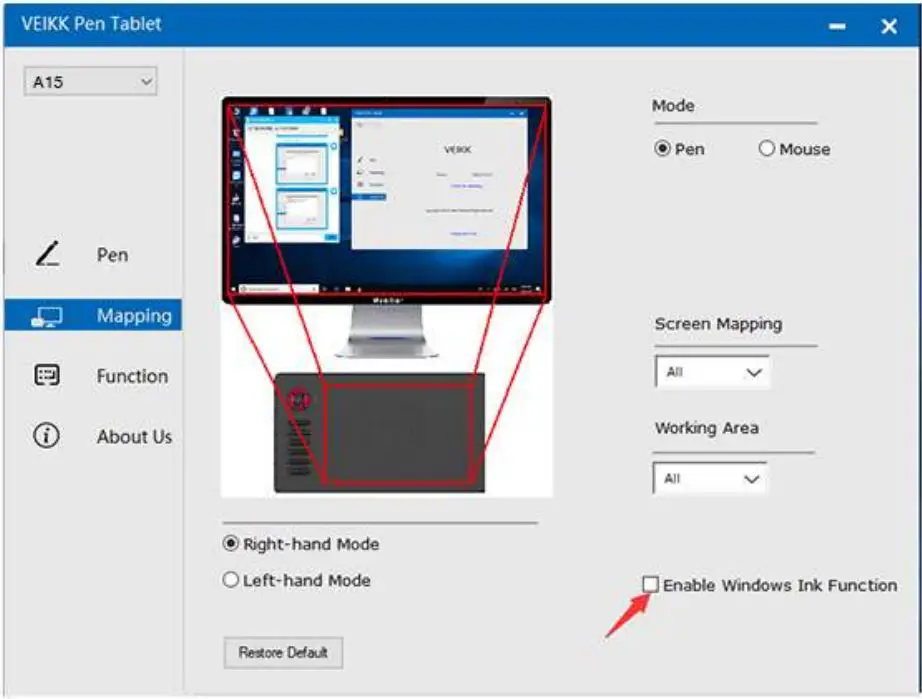This screenshot has height=699, width=922.
Task: Open the About Us section
Action: coord(134,437)
